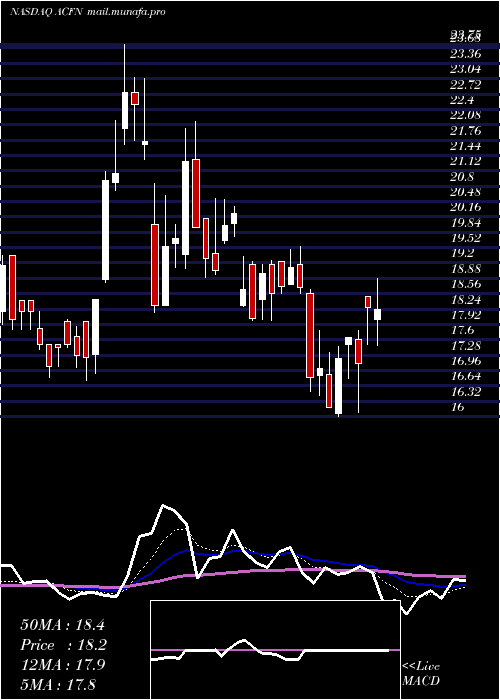Select the 17.6 price axis label
This screenshot has height=700, width=500.
[x=462, y=330]
